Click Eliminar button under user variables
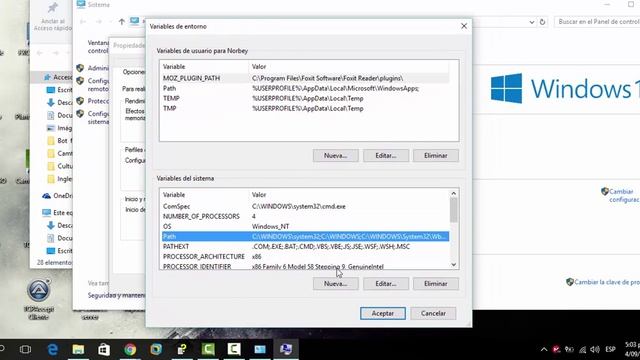Viewport: 640px width, 360px height. [x=436, y=156]
